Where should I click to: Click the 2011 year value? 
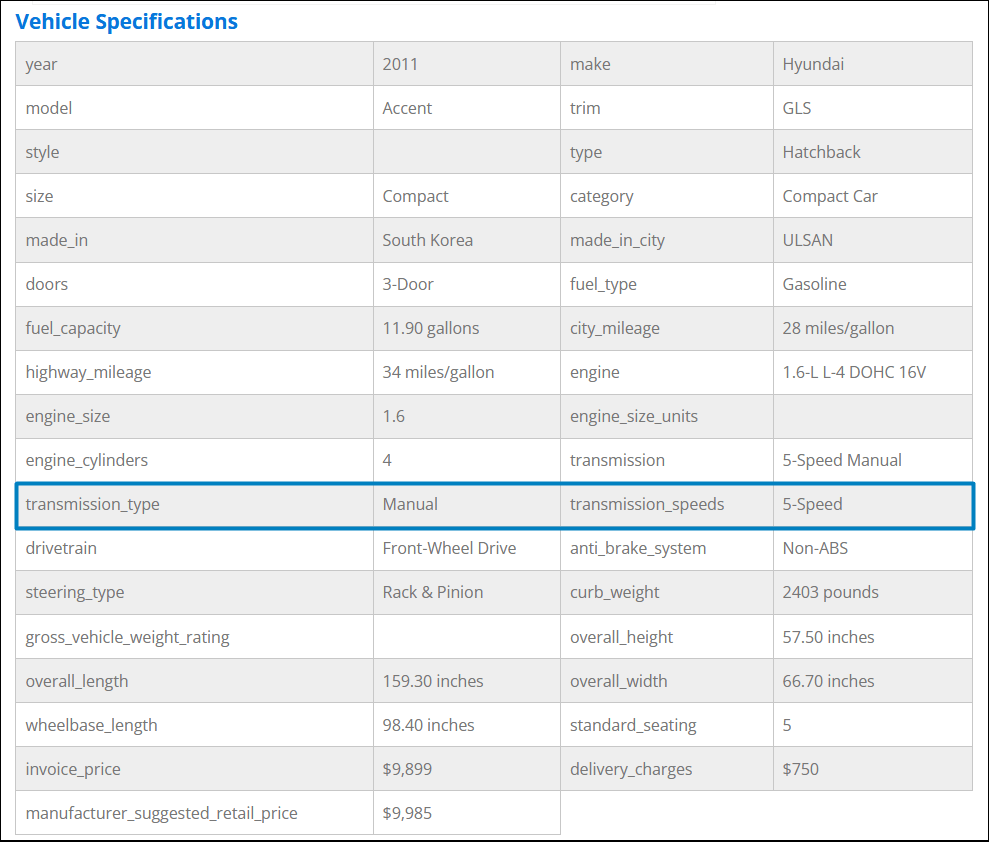[x=400, y=64]
